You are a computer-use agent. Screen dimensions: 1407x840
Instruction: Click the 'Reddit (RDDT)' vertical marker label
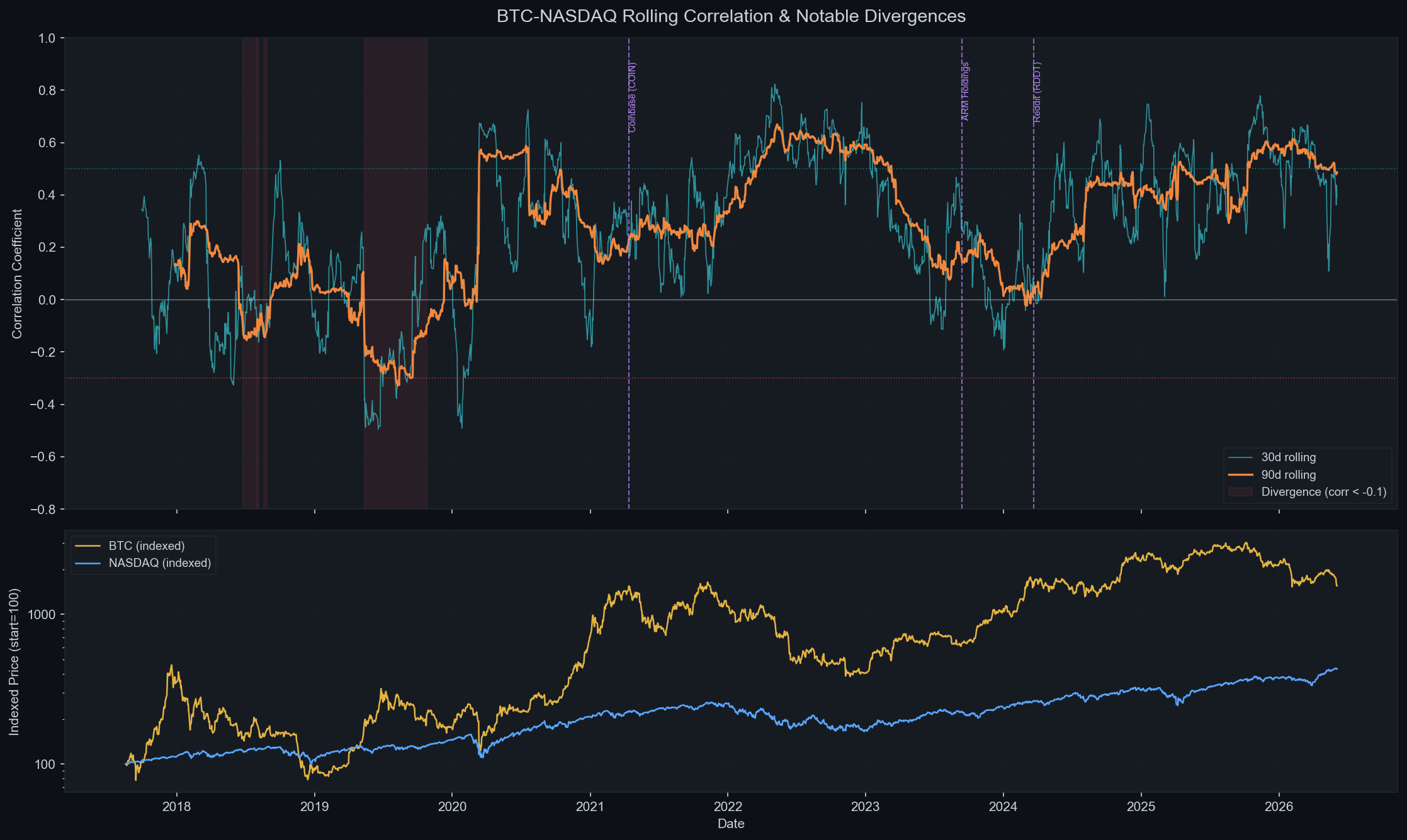(x=1037, y=92)
